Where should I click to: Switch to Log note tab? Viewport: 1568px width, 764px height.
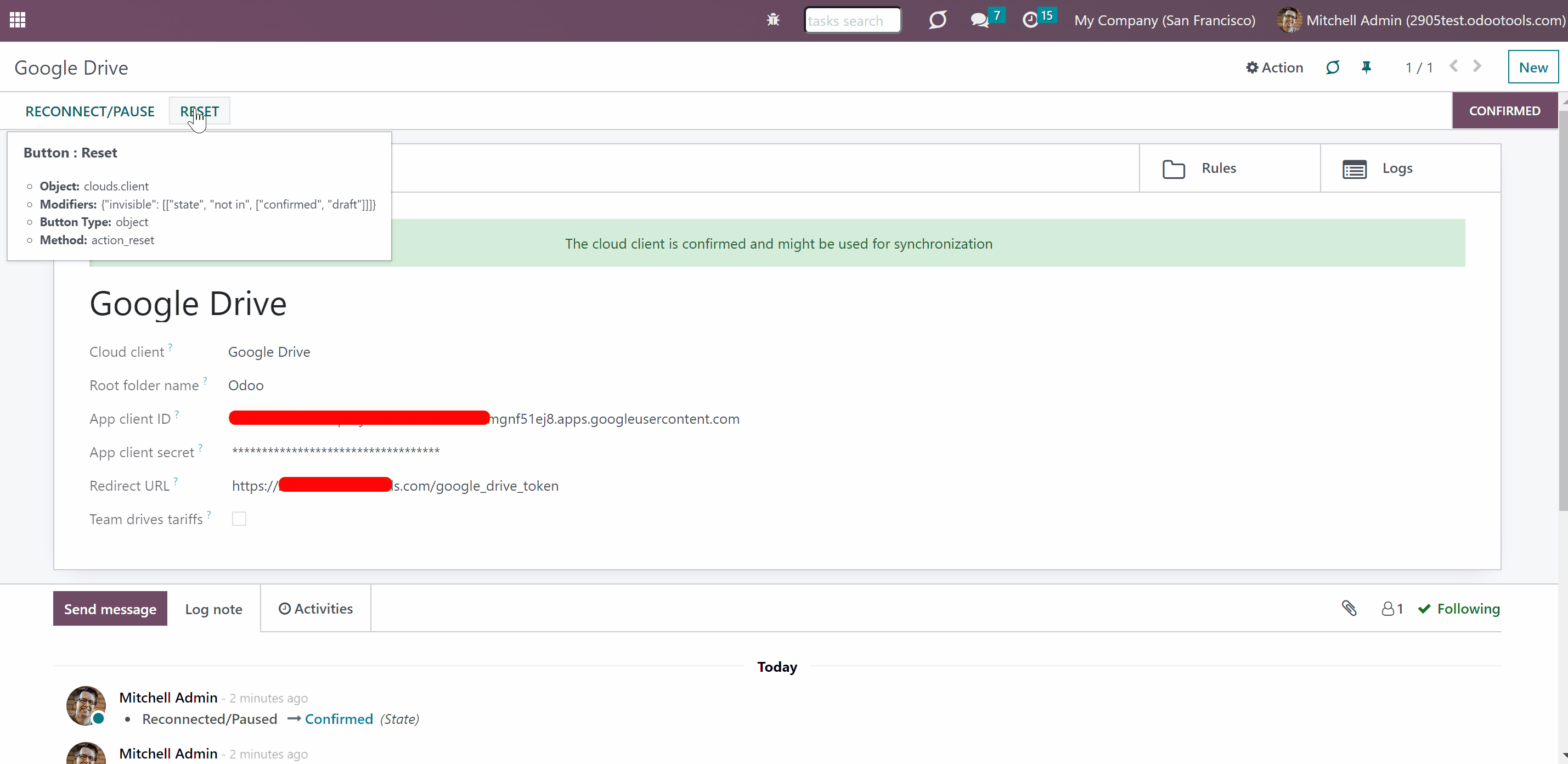213,609
